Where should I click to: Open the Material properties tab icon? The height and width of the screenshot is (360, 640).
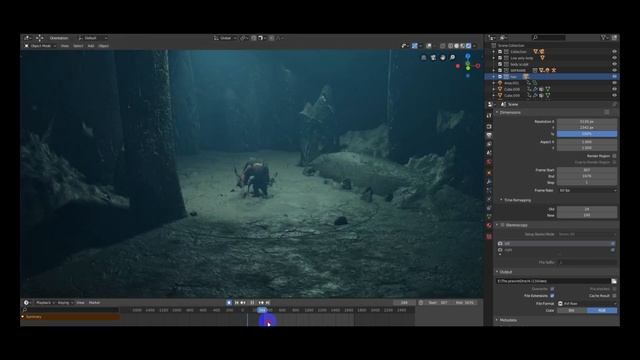489,225
